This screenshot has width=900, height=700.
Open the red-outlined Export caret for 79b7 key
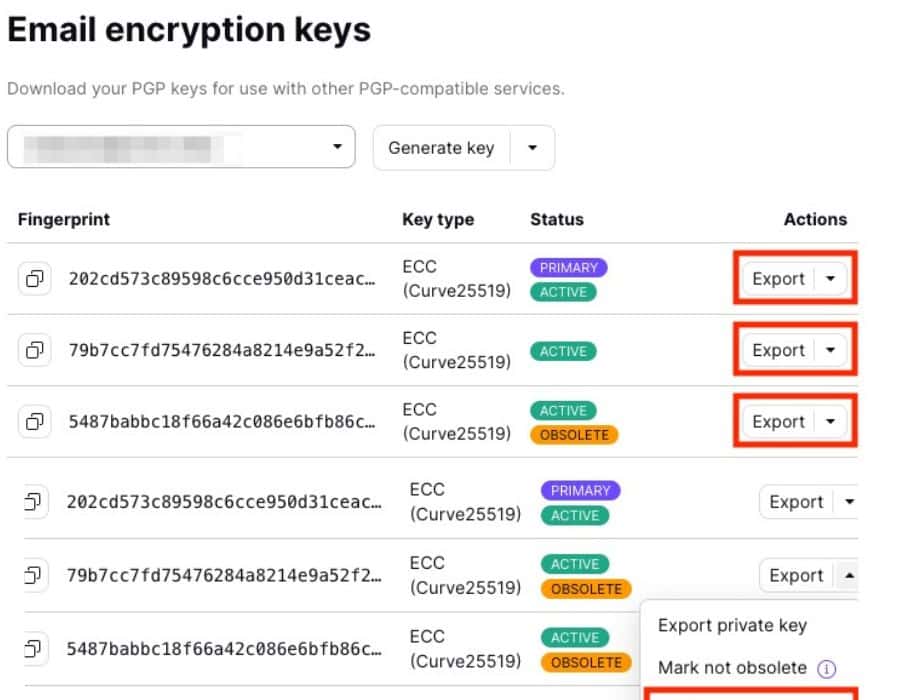[831, 350]
